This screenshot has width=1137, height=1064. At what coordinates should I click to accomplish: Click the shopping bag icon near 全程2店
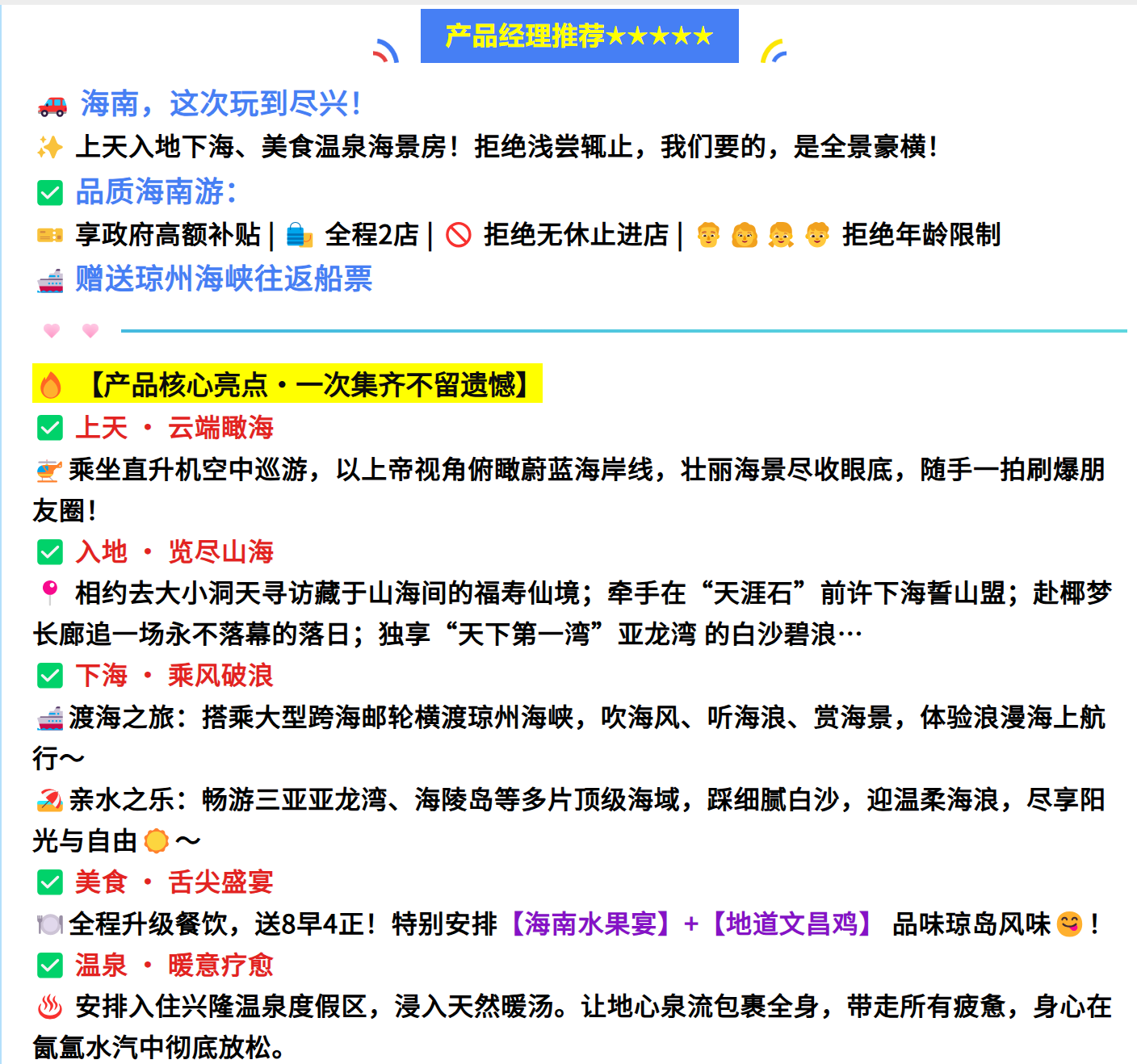point(300,236)
